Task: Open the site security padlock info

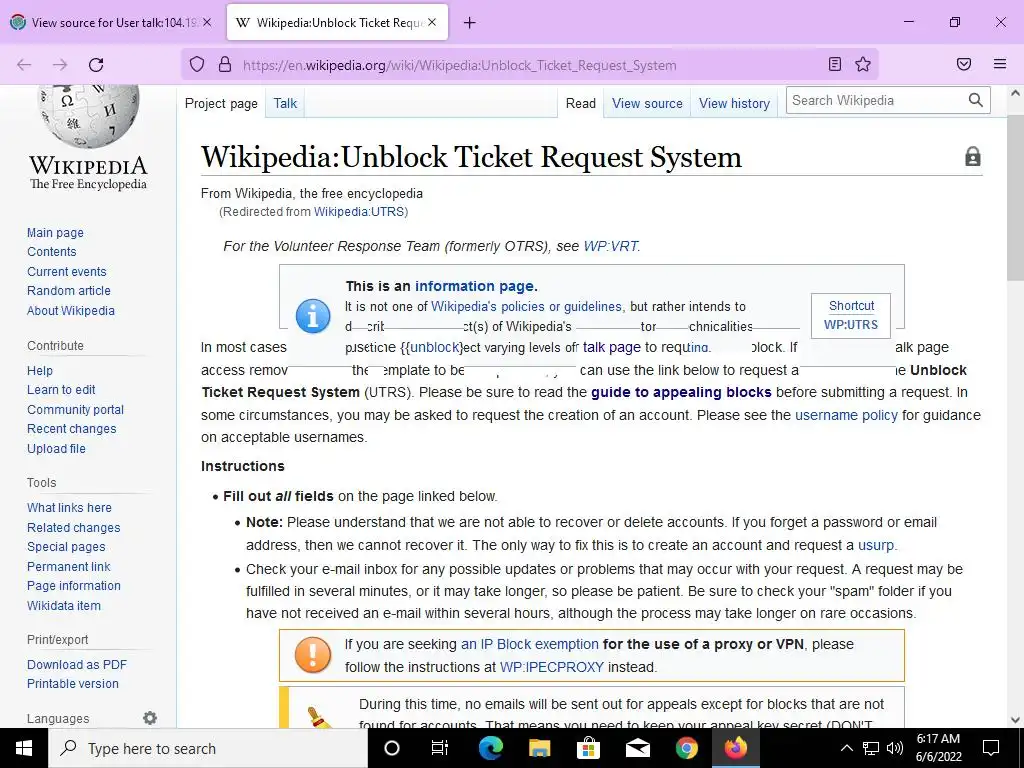Action: tap(225, 65)
